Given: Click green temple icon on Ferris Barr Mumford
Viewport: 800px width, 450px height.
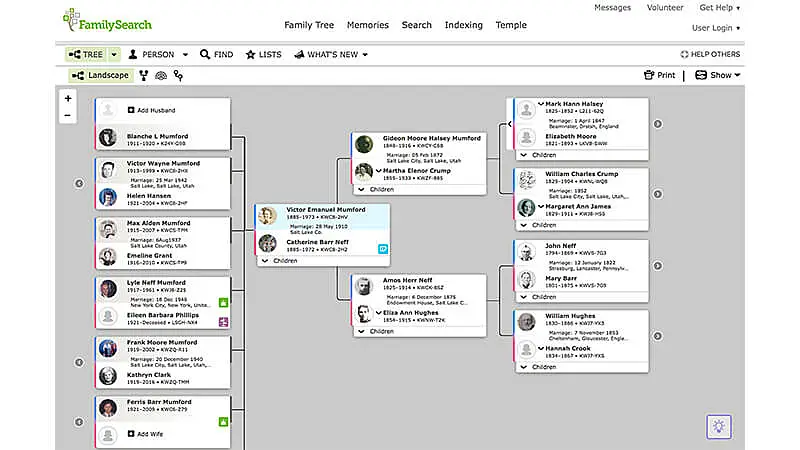Looking at the screenshot, I should [x=223, y=422].
